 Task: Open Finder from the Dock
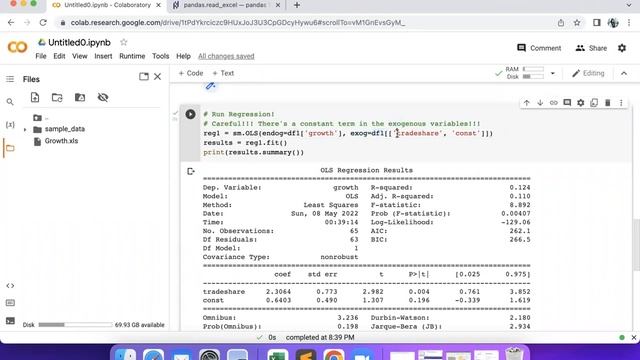[x=125, y=356]
